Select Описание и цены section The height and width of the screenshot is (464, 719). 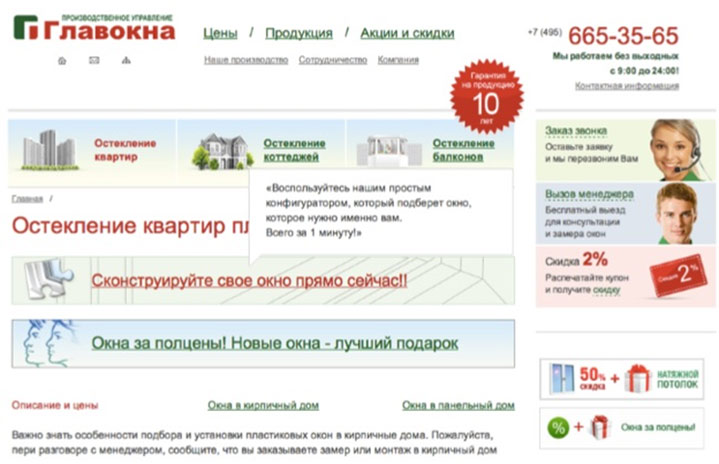click(55, 405)
